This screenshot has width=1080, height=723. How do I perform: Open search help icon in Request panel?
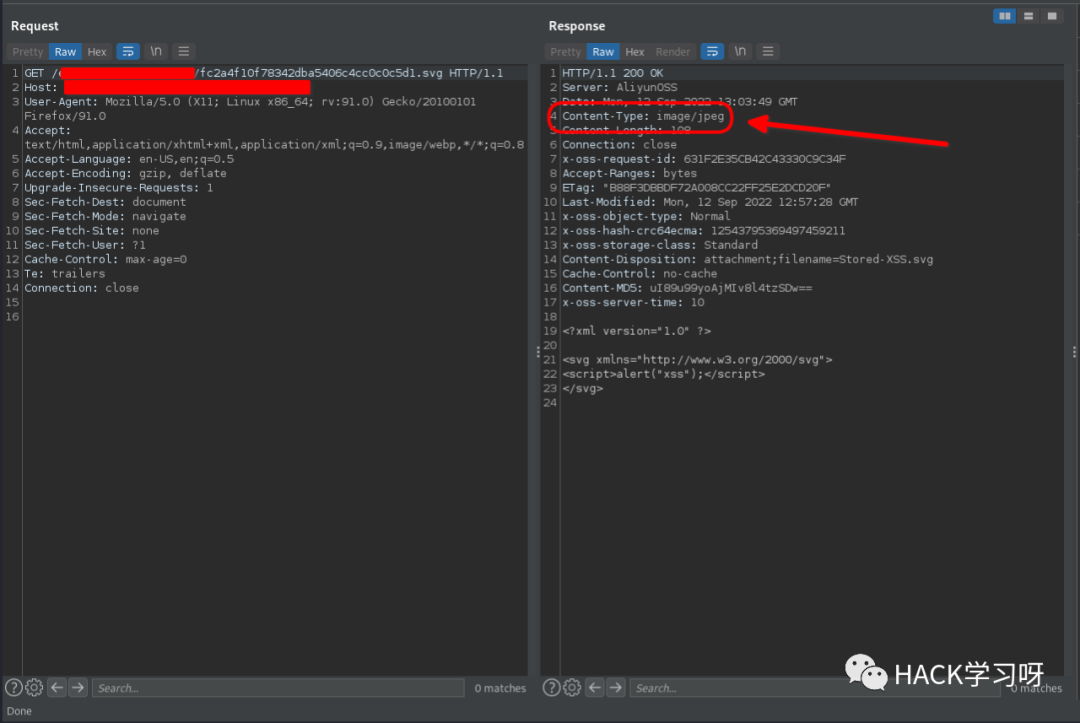click(x=13, y=687)
